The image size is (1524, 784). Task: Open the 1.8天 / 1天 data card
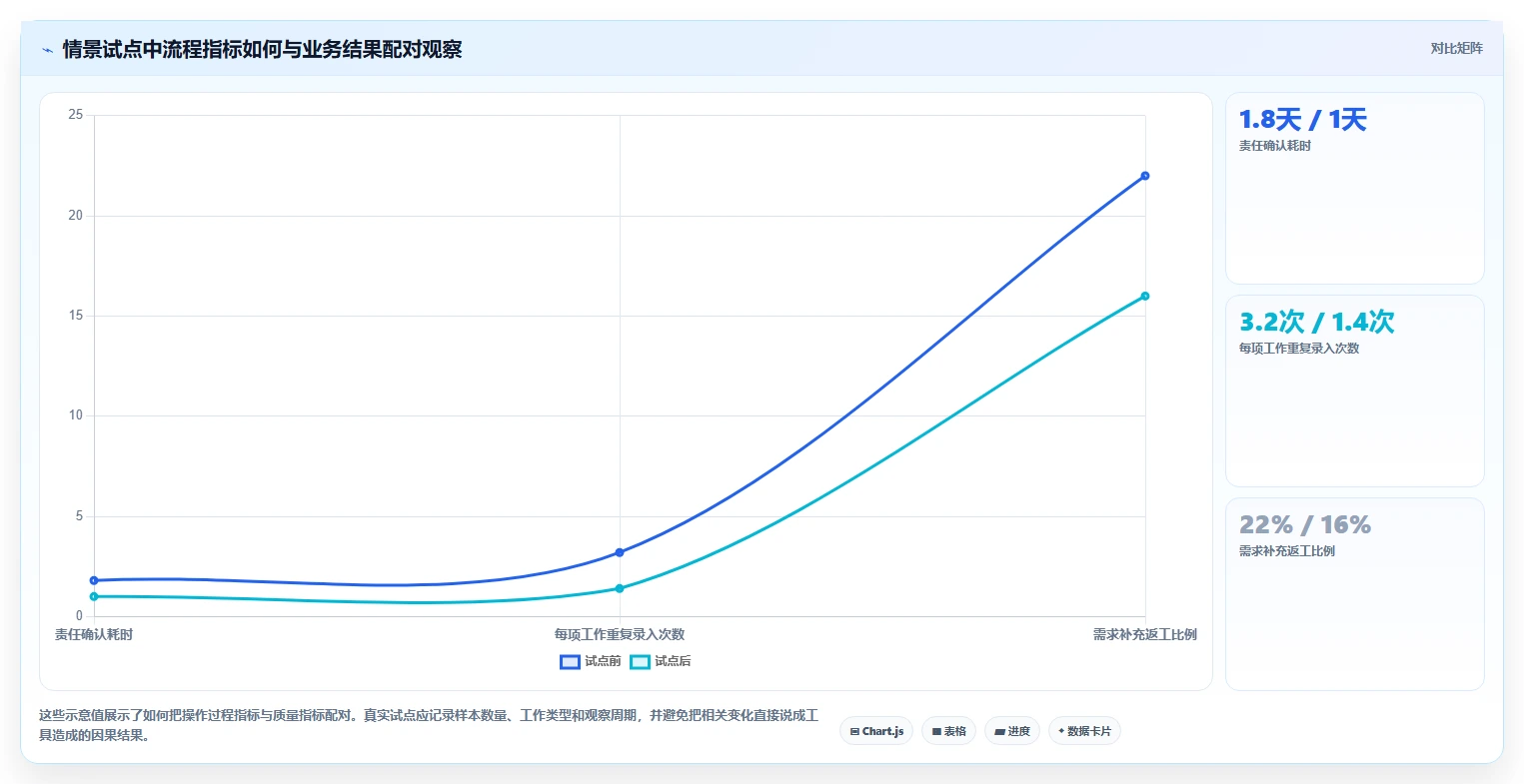pos(1354,188)
